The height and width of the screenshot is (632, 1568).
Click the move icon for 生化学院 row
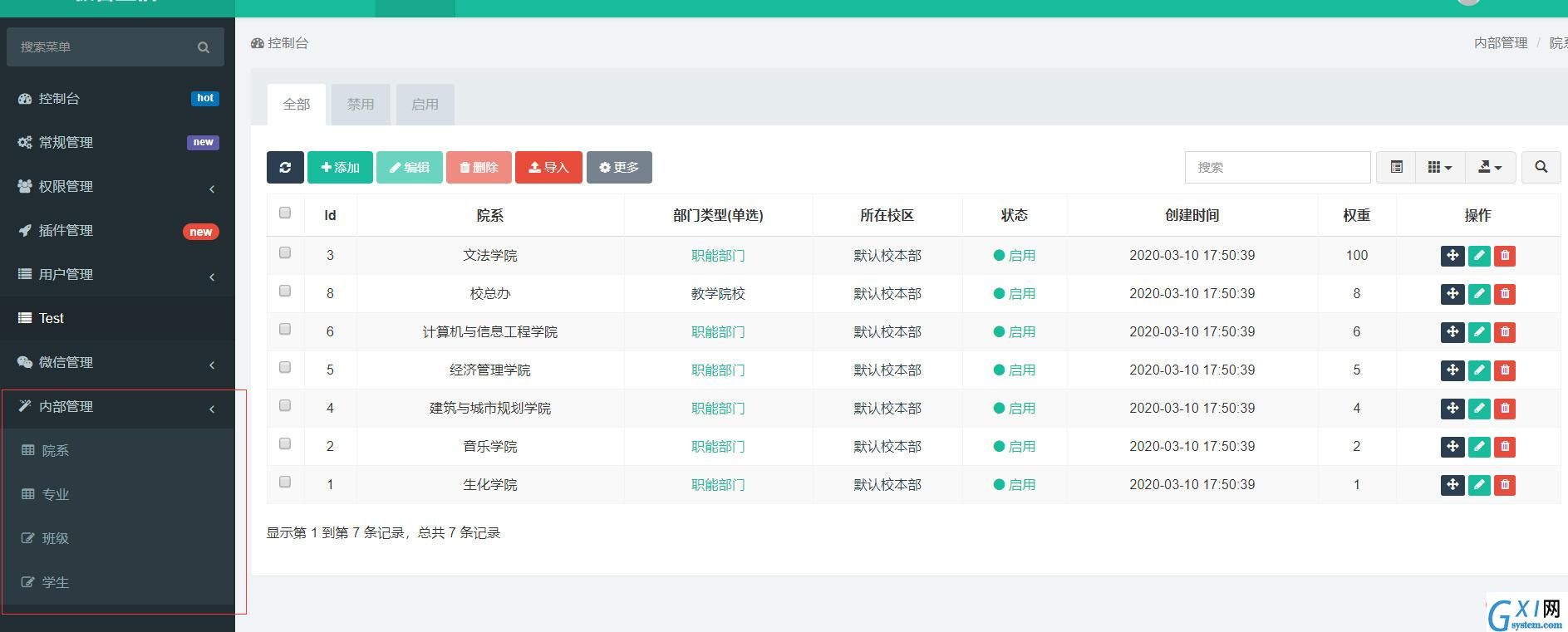1452,485
